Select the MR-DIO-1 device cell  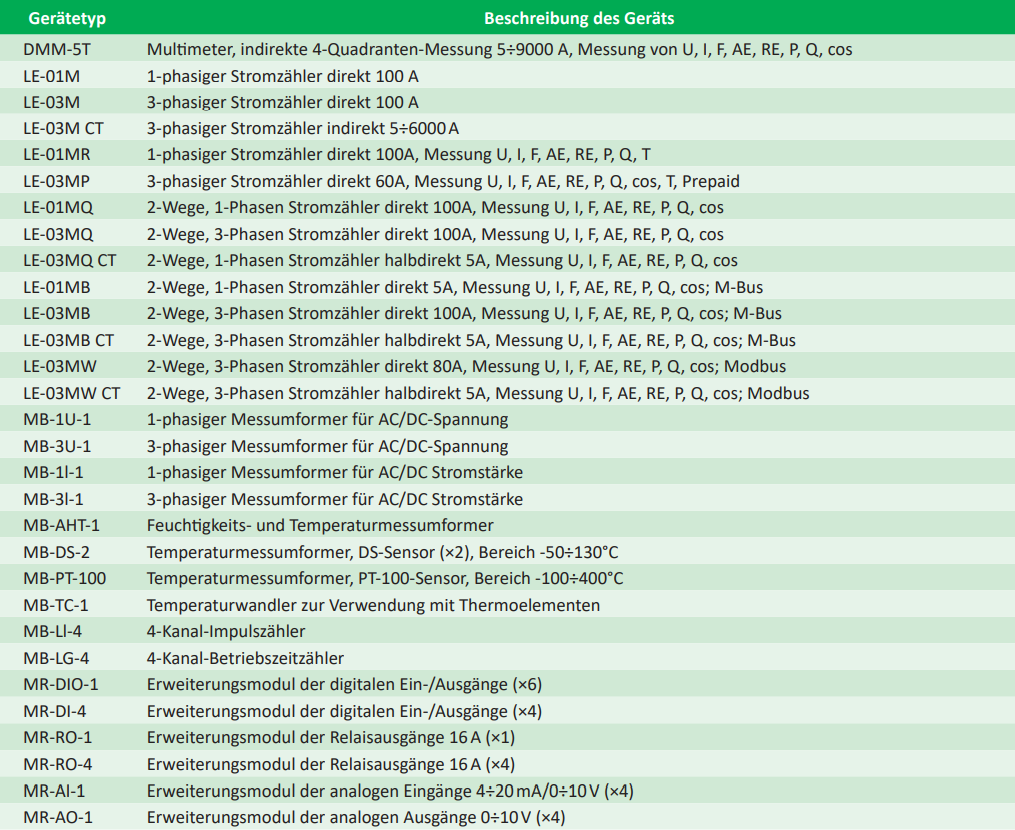61,684
